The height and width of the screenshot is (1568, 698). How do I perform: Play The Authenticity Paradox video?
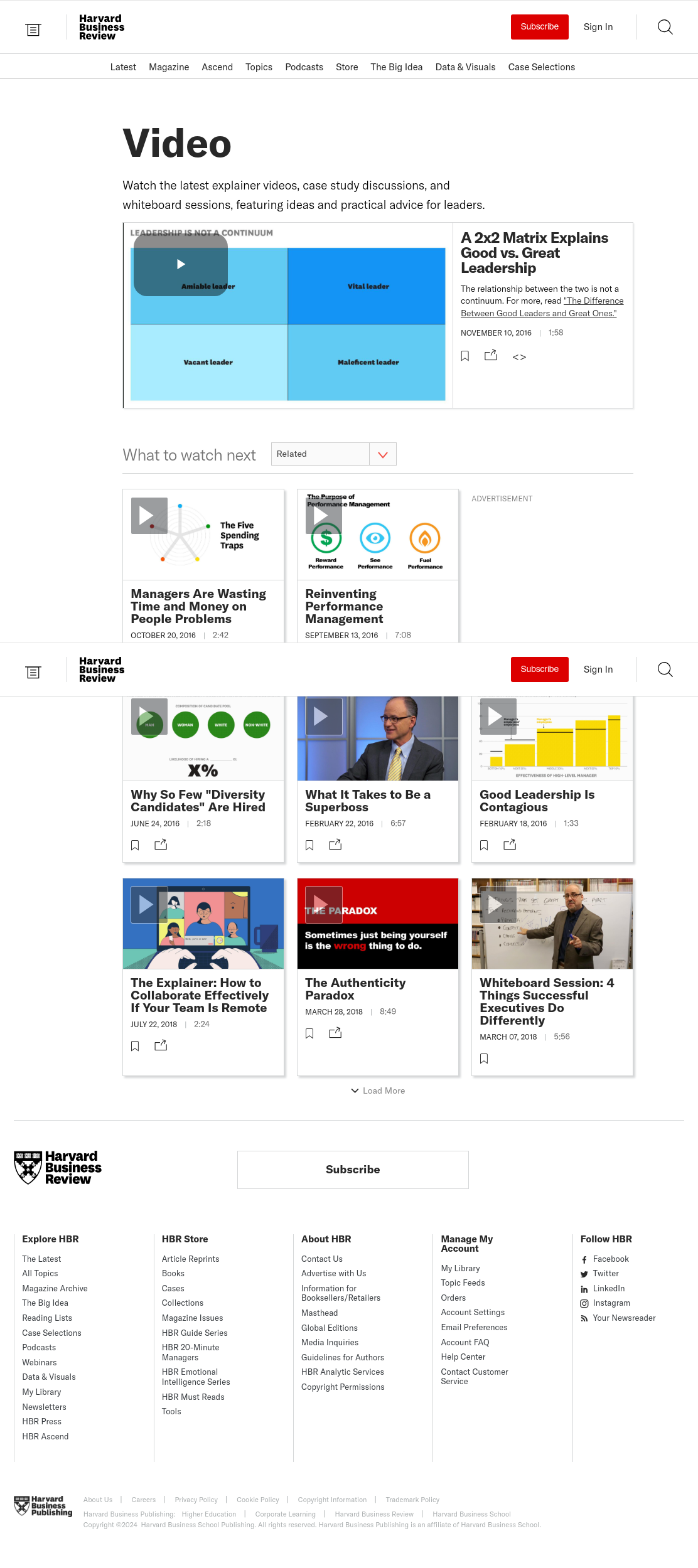(323, 905)
